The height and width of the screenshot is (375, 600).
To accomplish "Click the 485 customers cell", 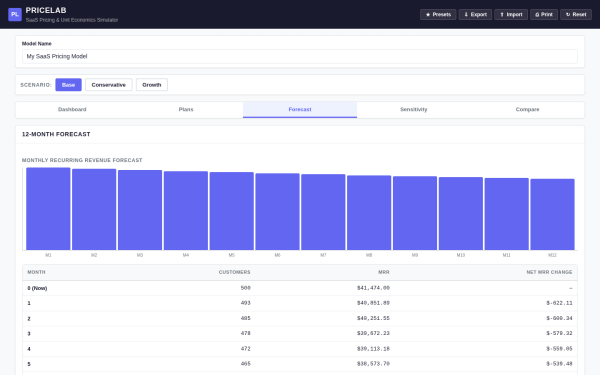I will point(246,318).
